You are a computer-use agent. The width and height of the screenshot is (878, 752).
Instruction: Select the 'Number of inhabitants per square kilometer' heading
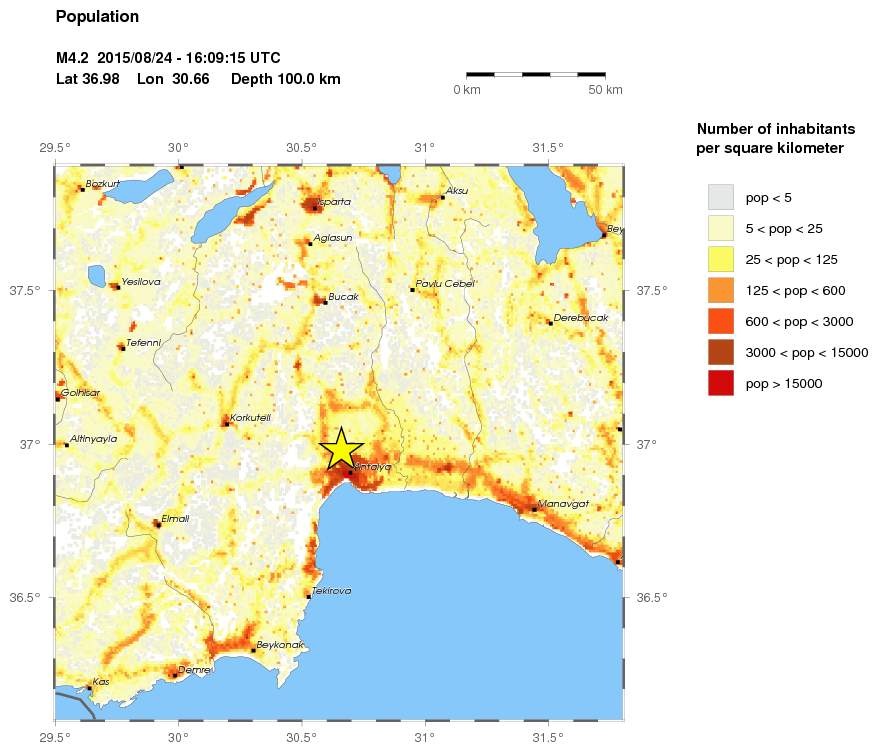pyautogui.click(x=776, y=138)
